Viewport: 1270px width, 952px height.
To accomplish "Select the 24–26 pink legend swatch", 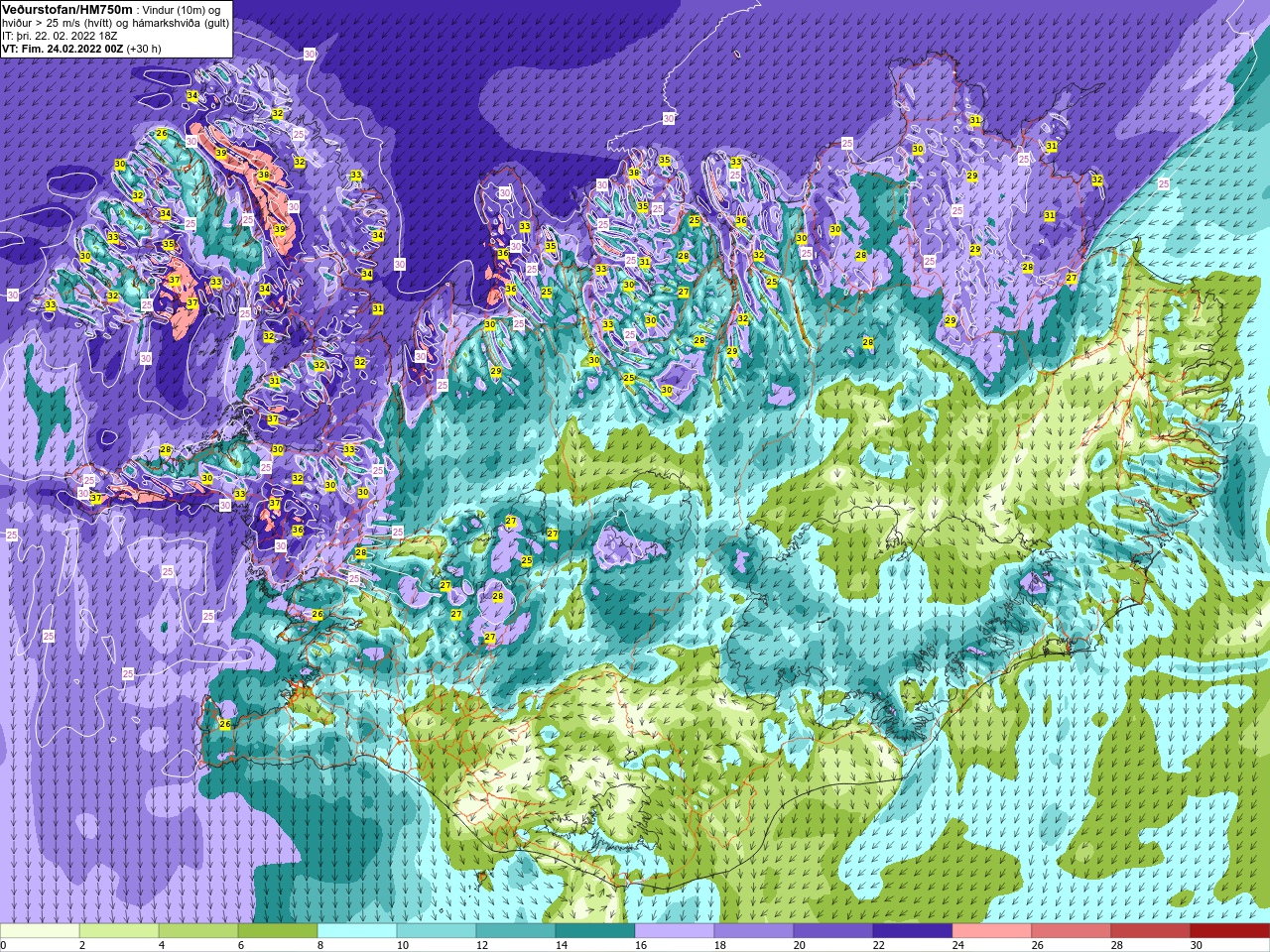I will [992, 931].
